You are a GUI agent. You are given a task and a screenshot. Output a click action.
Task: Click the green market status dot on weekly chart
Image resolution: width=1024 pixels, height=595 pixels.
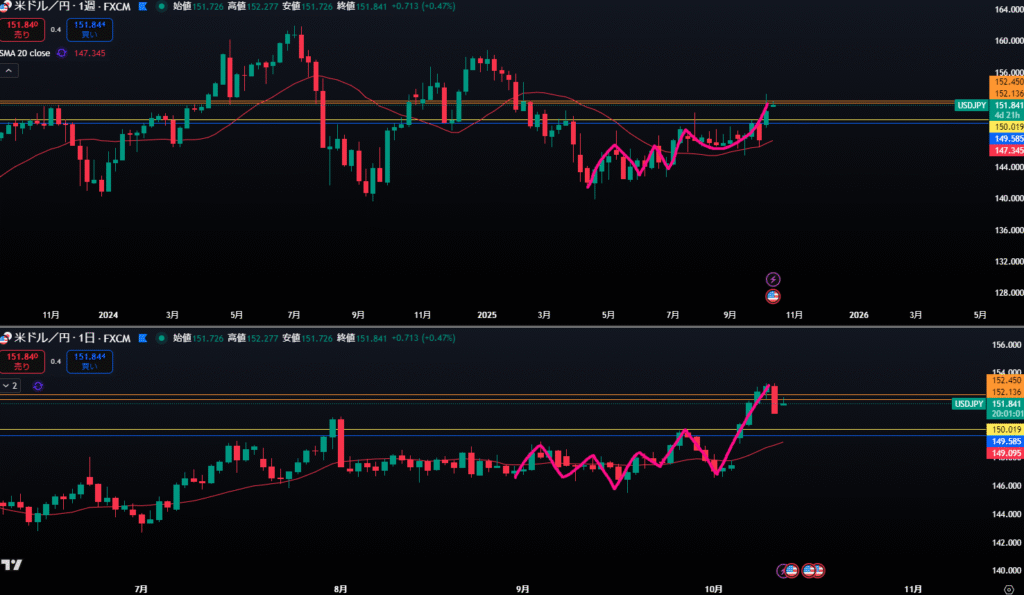point(162,6)
